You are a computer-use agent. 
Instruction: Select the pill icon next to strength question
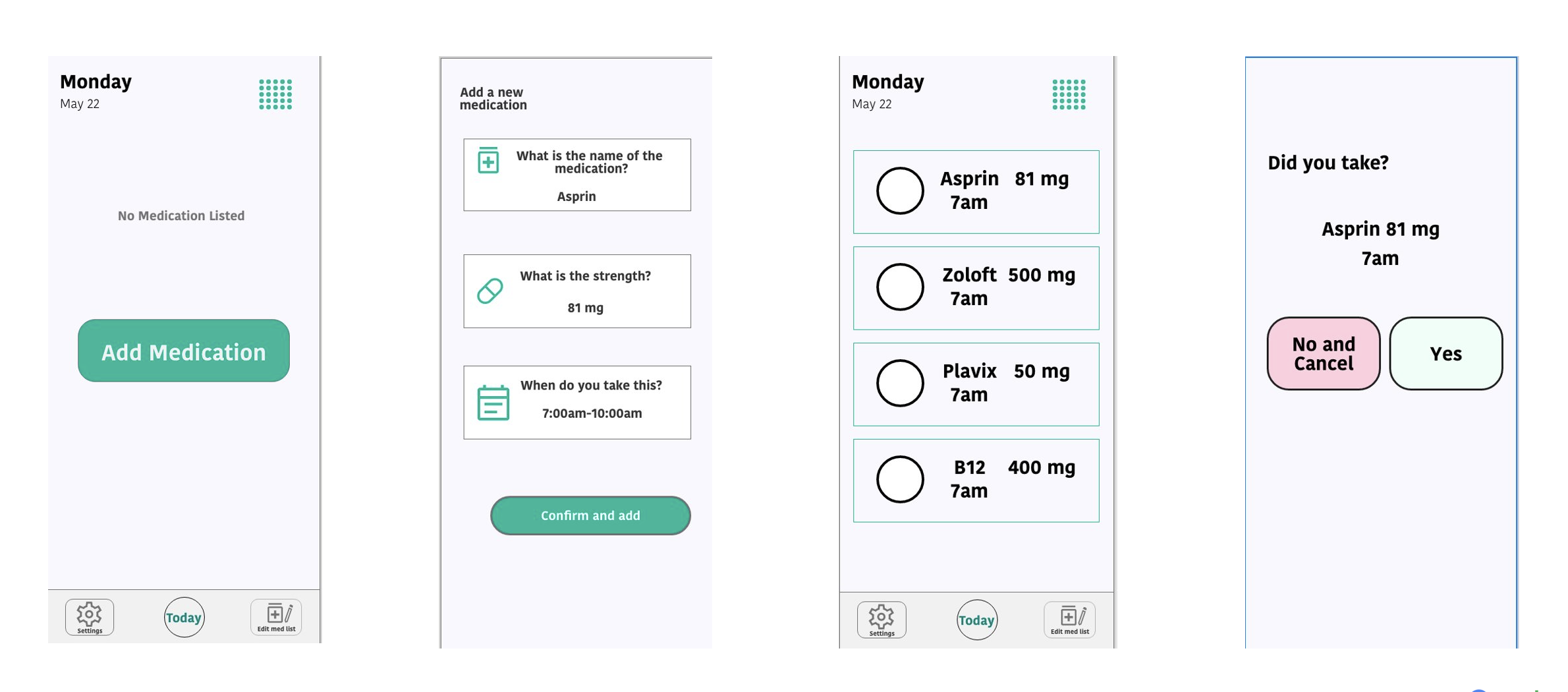490,289
